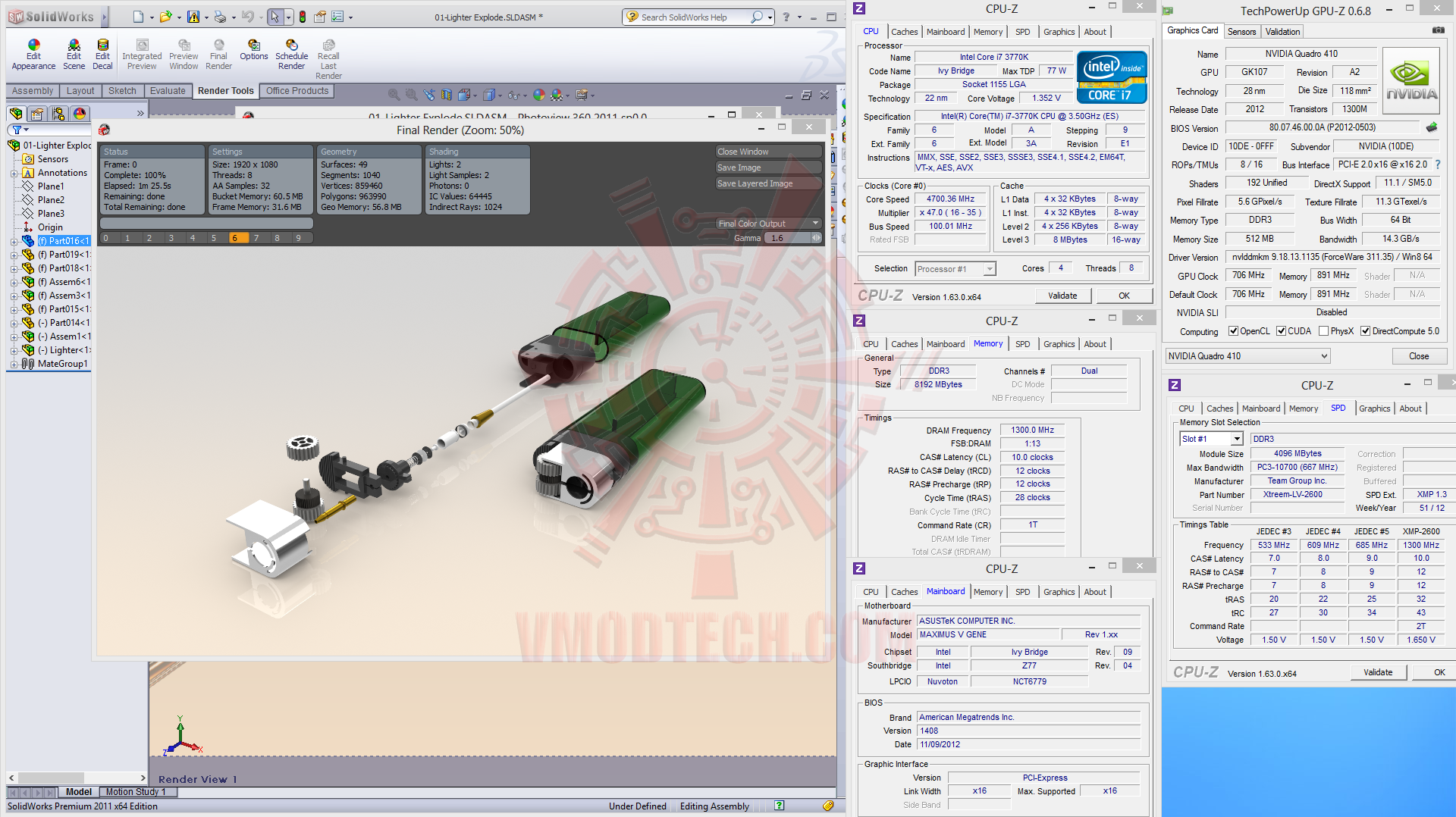Open FeatureManager design tree tab icon

click(16, 114)
